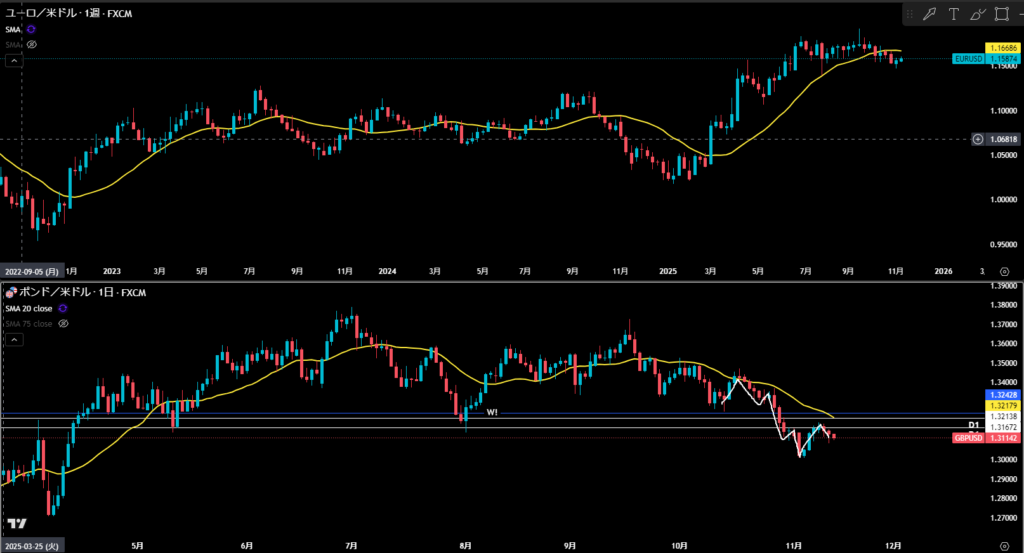The width and height of the screenshot is (1024, 553).
Task: Select the brush tool in drawing toolbar
Action: point(977,14)
